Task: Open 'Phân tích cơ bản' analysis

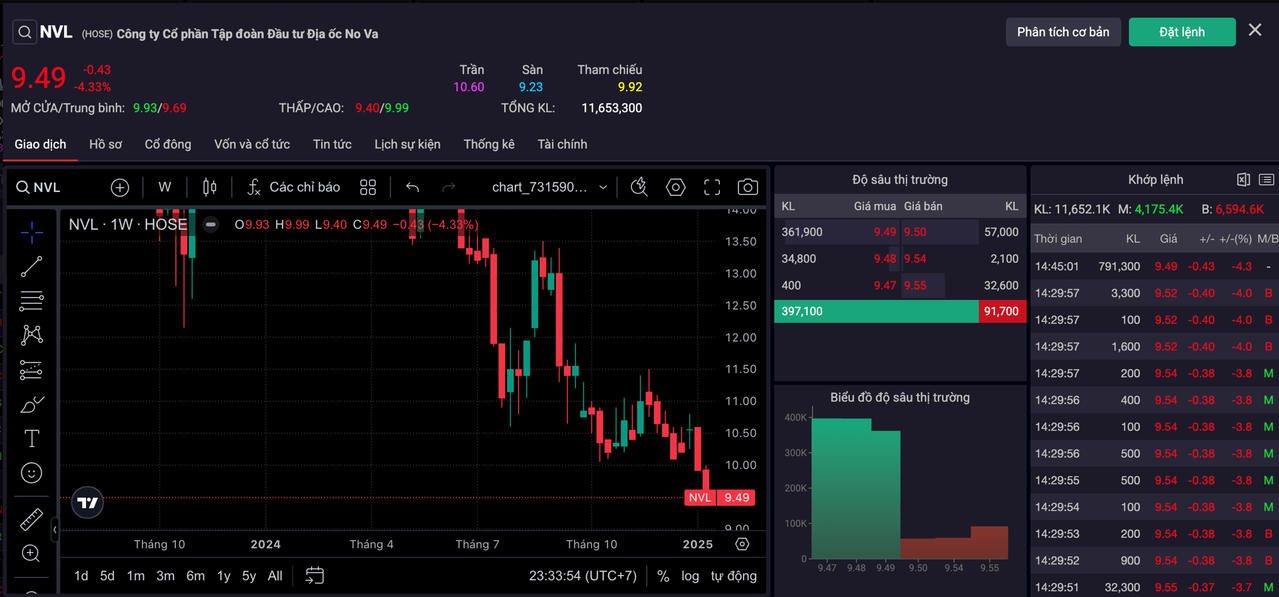Action: click(x=1062, y=32)
